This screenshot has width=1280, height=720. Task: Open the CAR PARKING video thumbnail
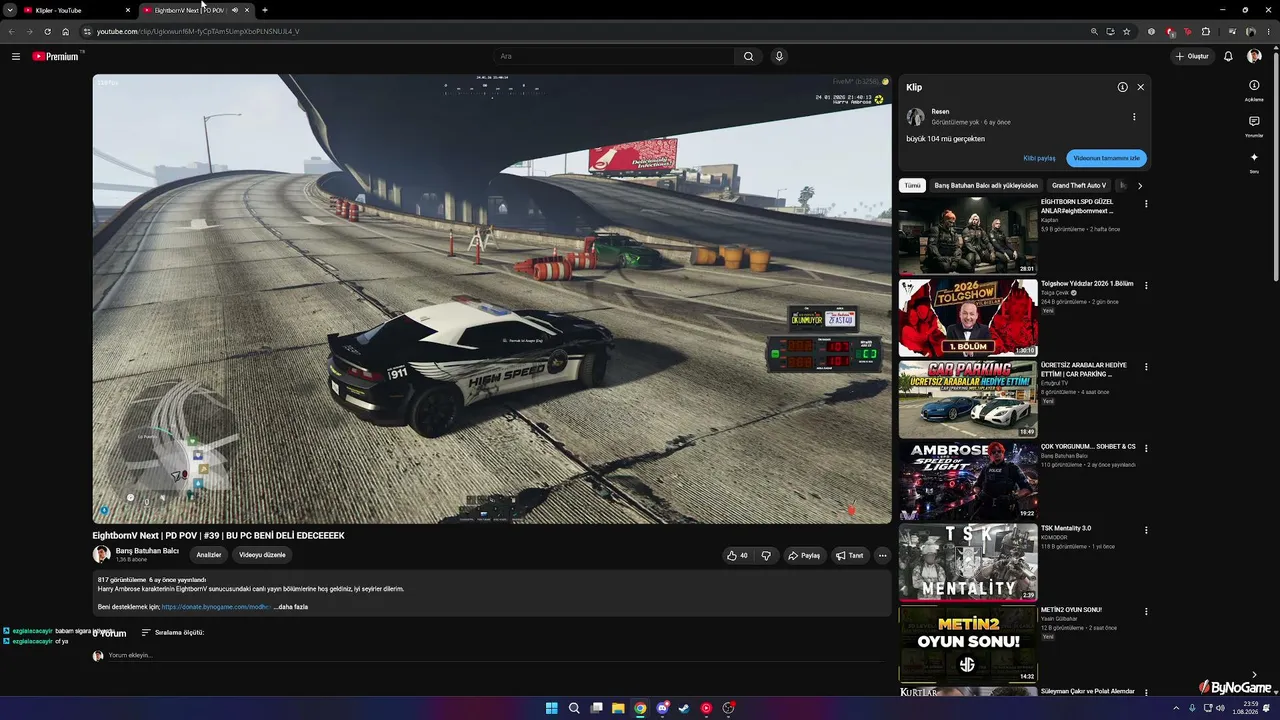968,399
